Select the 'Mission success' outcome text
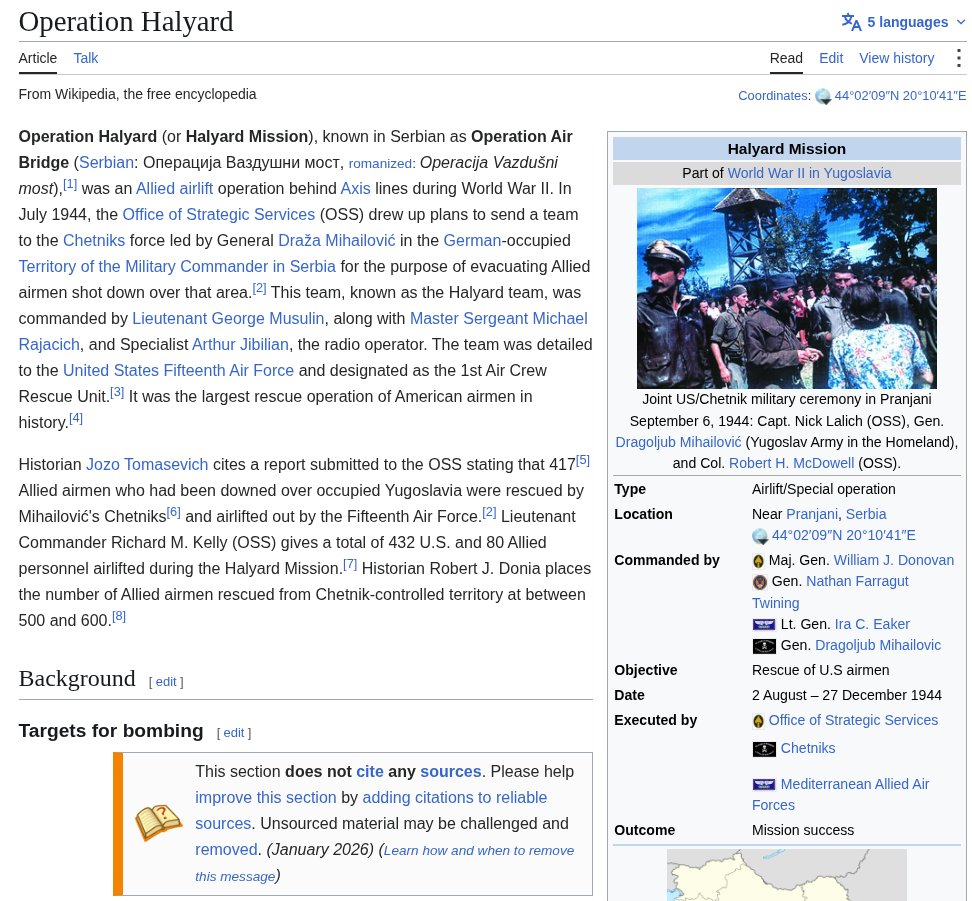The height and width of the screenshot is (901, 972). 803,830
